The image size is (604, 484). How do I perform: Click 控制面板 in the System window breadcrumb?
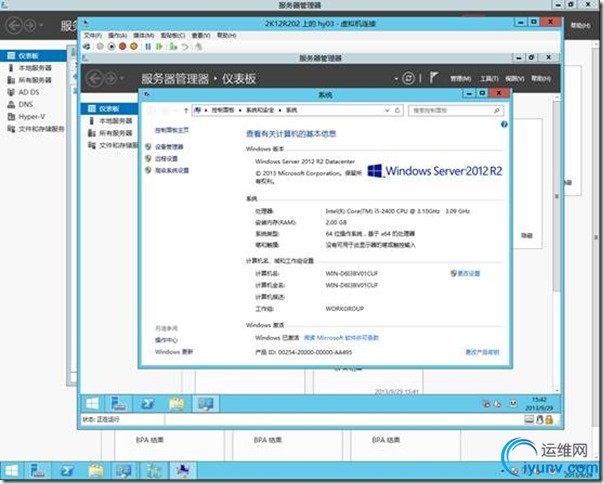(x=223, y=110)
